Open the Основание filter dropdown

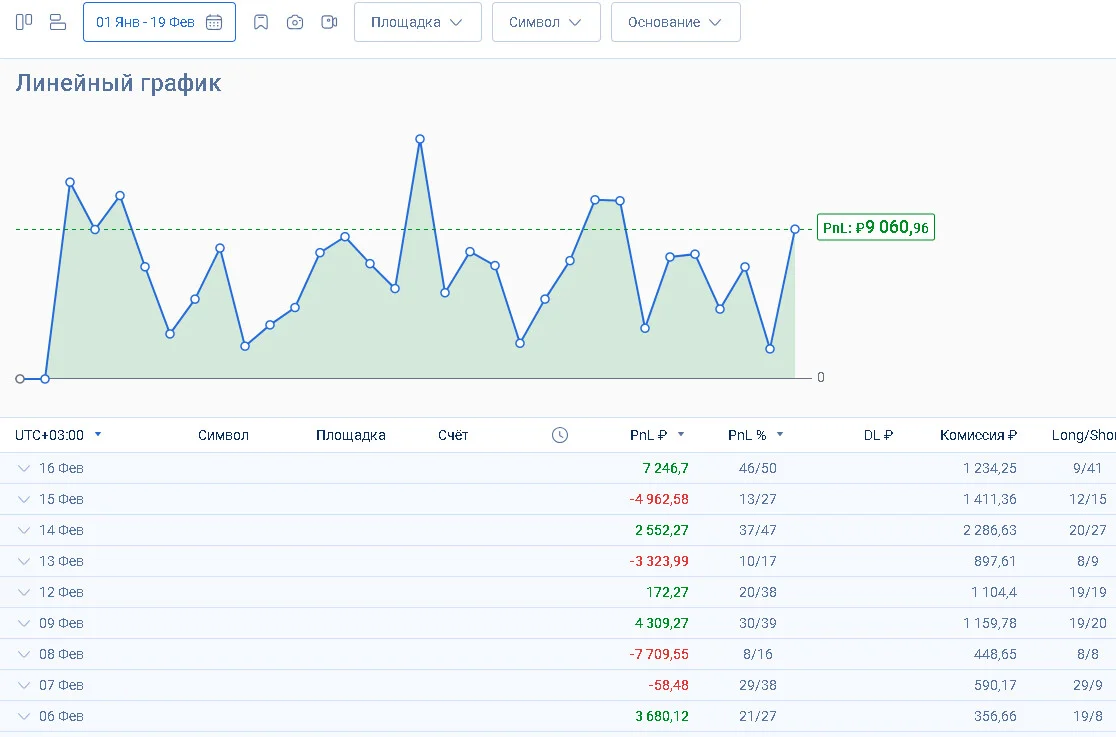point(675,22)
